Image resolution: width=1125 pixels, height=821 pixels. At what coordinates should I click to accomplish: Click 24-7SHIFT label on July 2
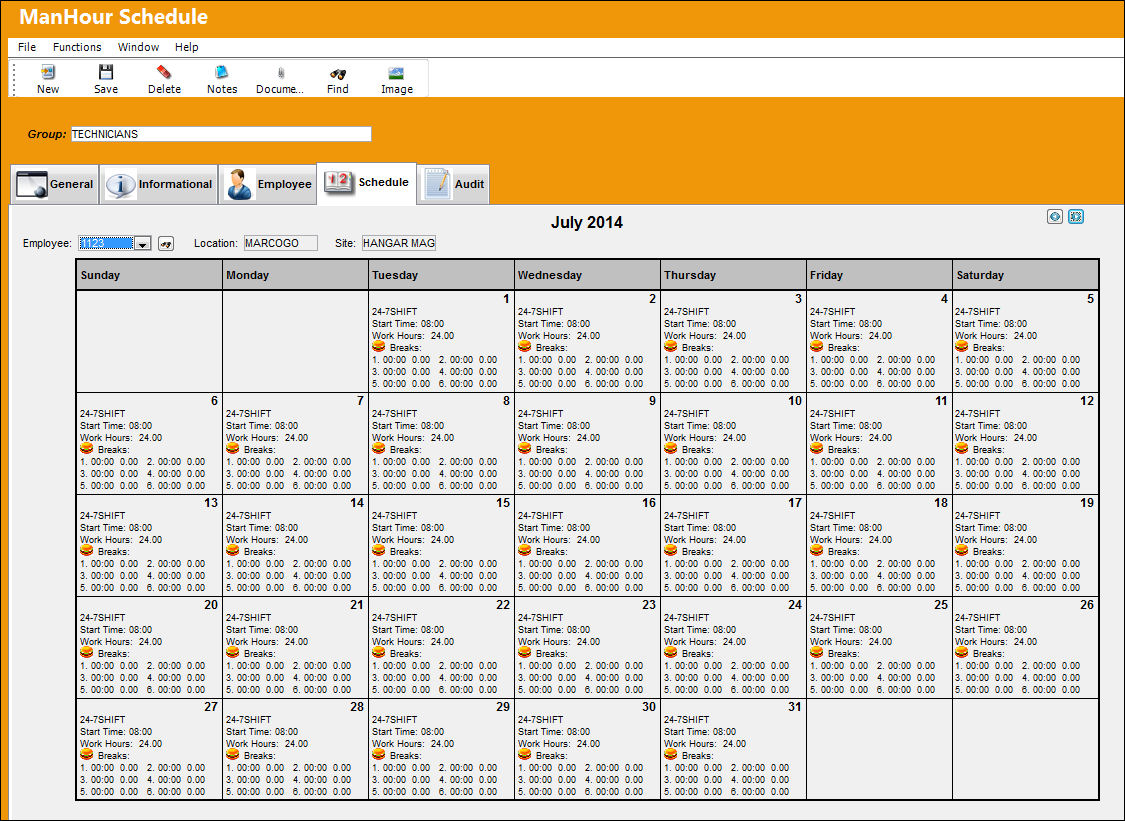point(540,311)
